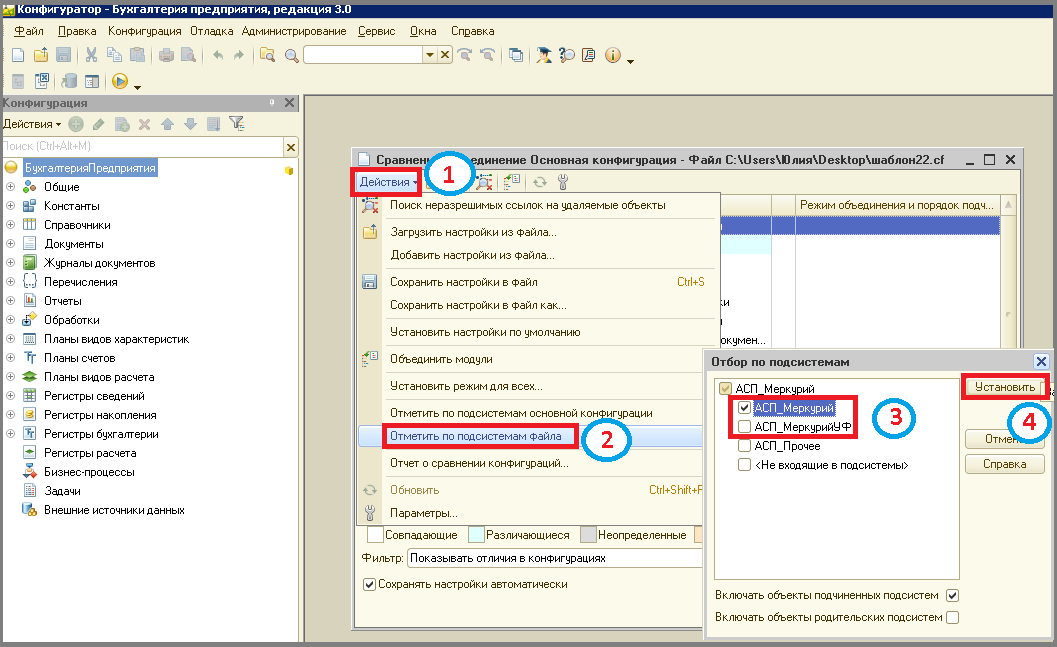
Task: Click the About info icon
Action: coord(612,55)
